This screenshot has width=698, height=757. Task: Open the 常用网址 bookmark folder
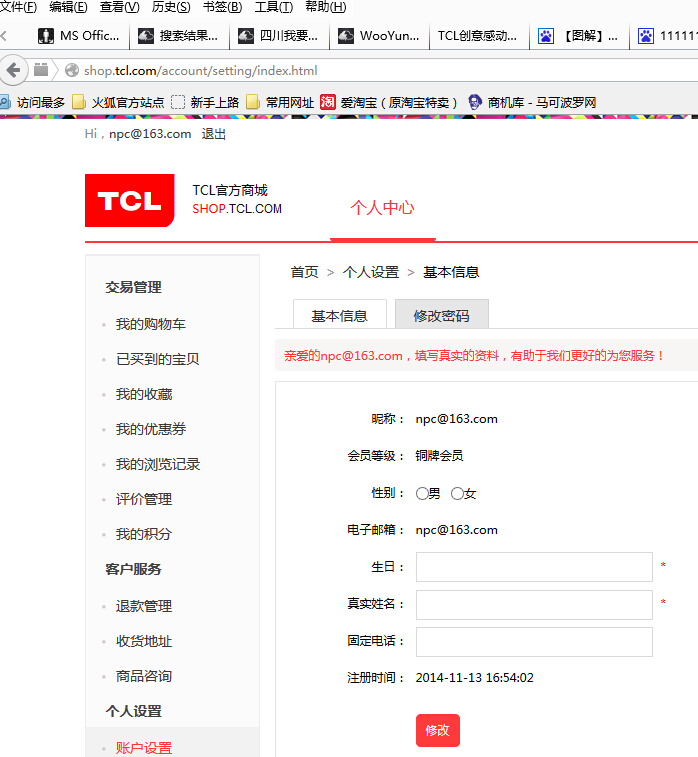(x=280, y=102)
